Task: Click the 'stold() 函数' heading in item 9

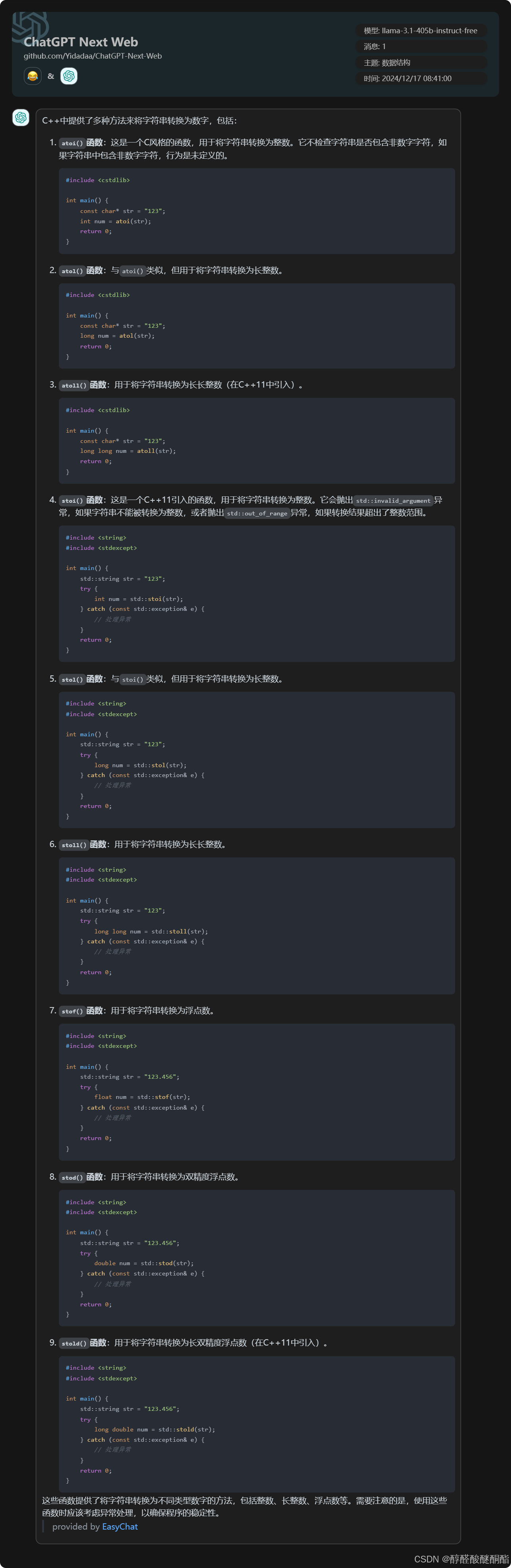Action: point(83,1343)
